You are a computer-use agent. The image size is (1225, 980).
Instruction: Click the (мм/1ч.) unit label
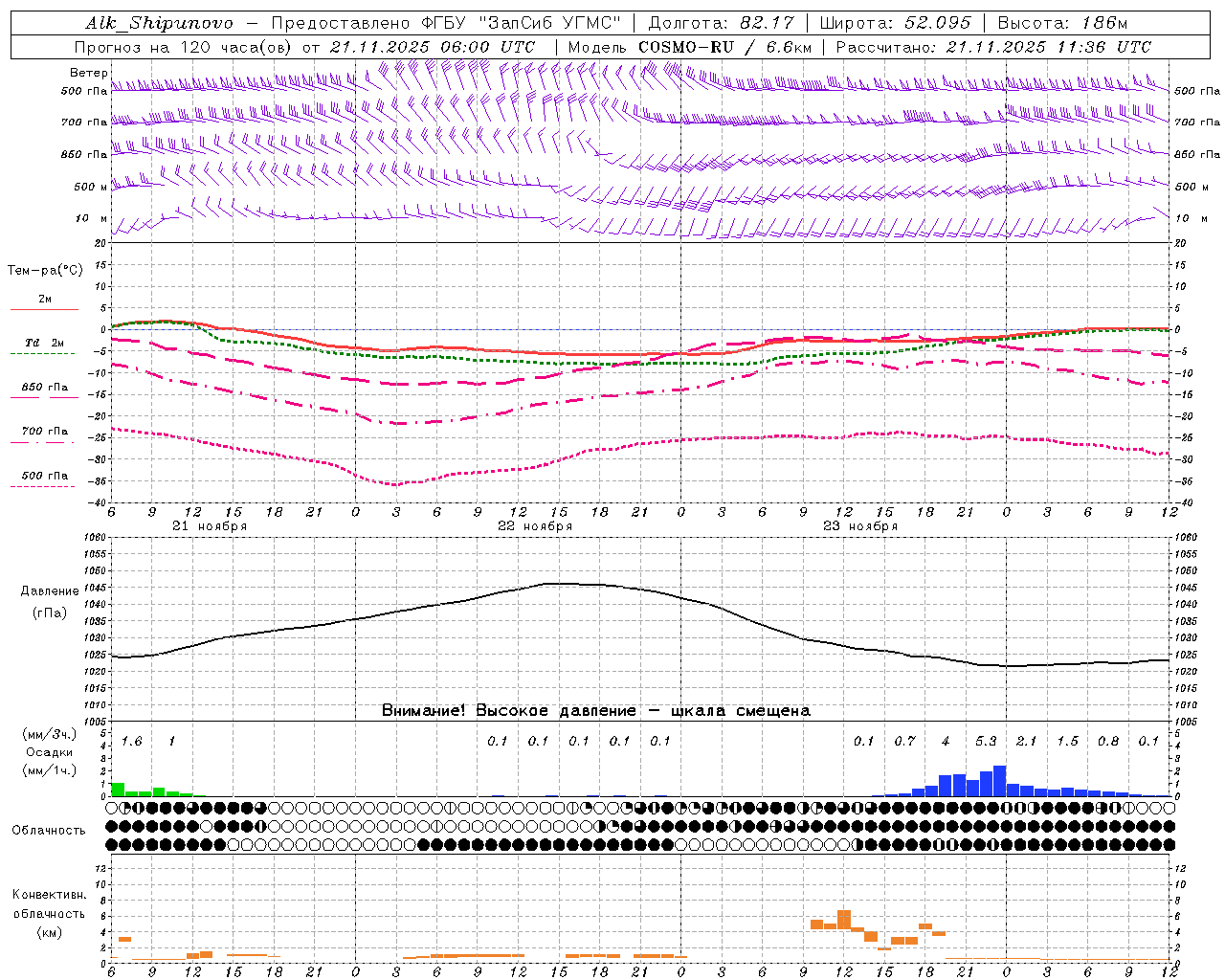click(x=48, y=770)
